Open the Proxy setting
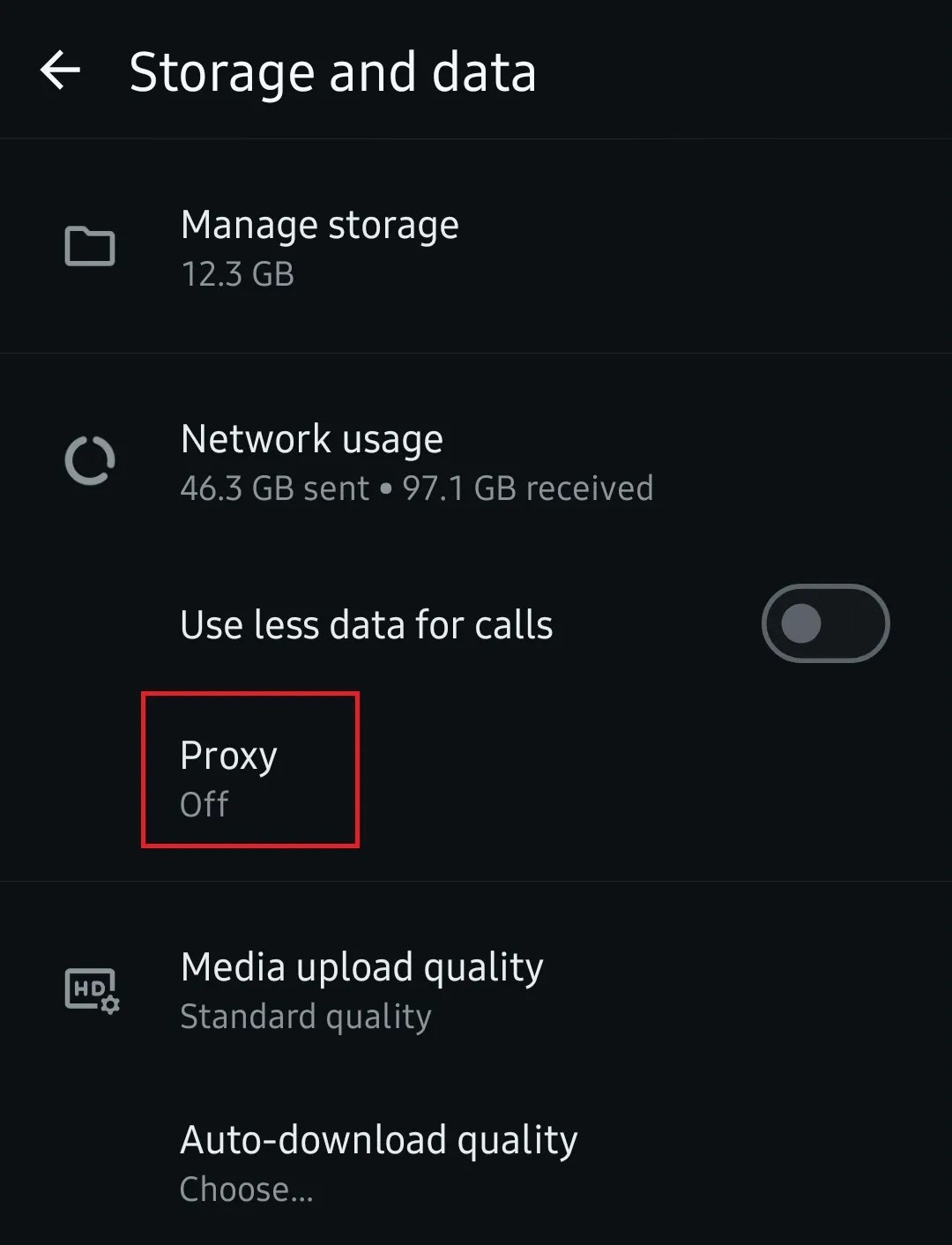The height and width of the screenshot is (1245, 952). coord(228,756)
